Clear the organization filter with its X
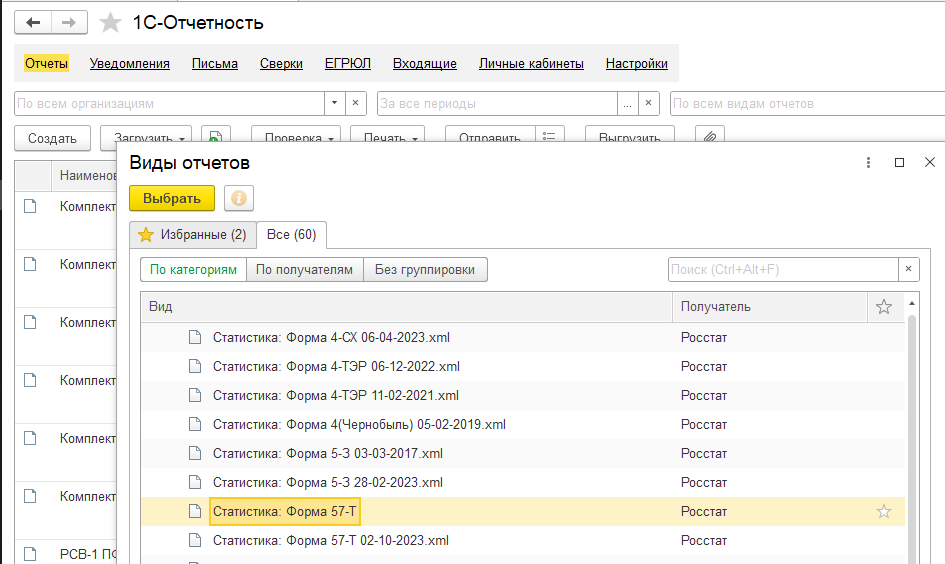This screenshot has height=564, width=945. 356,104
